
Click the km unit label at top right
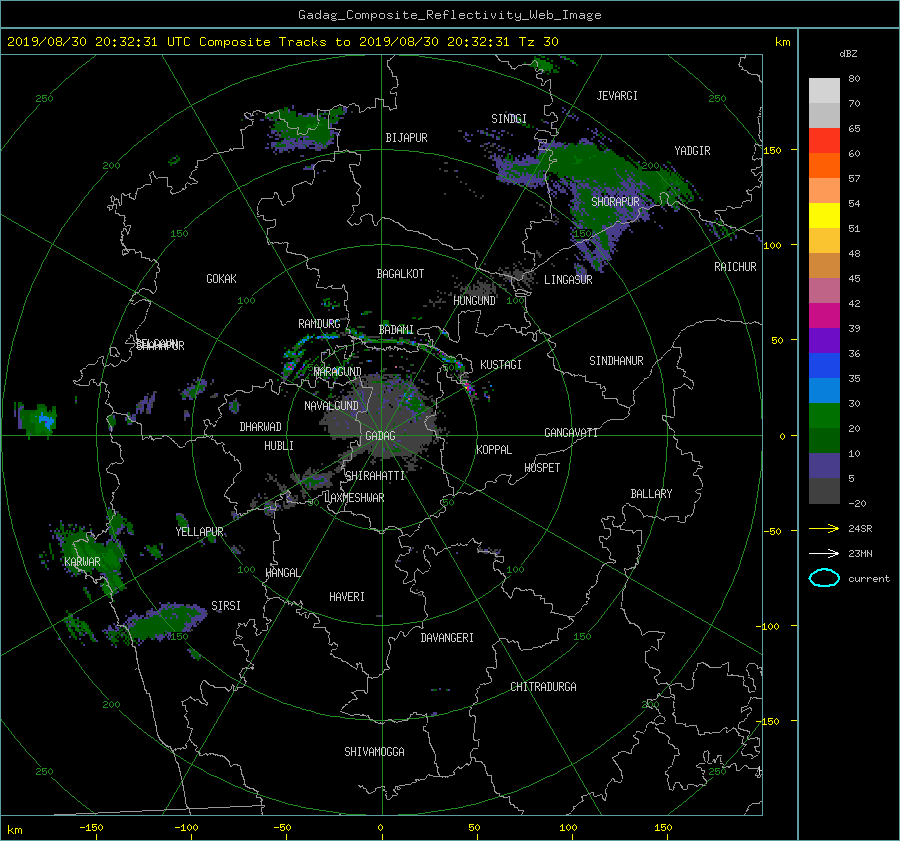pos(782,42)
